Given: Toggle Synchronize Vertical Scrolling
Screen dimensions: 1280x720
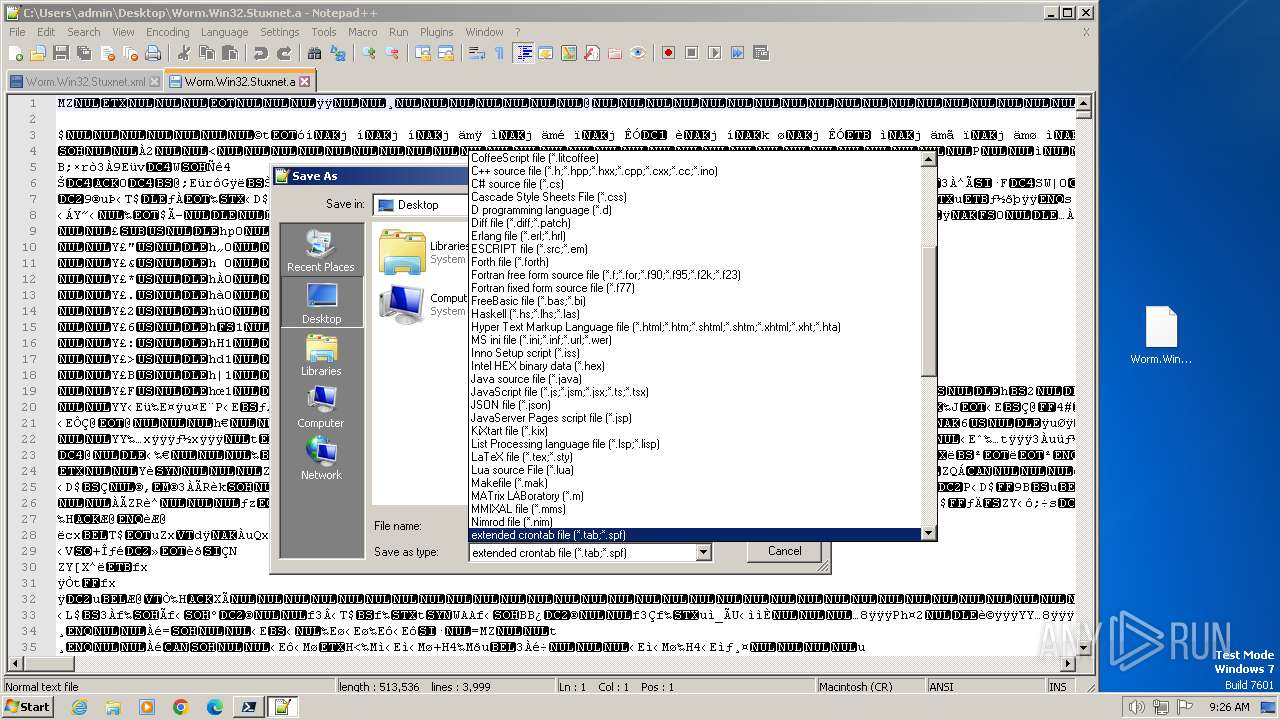Looking at the screenshot, I should click(424, 53).
